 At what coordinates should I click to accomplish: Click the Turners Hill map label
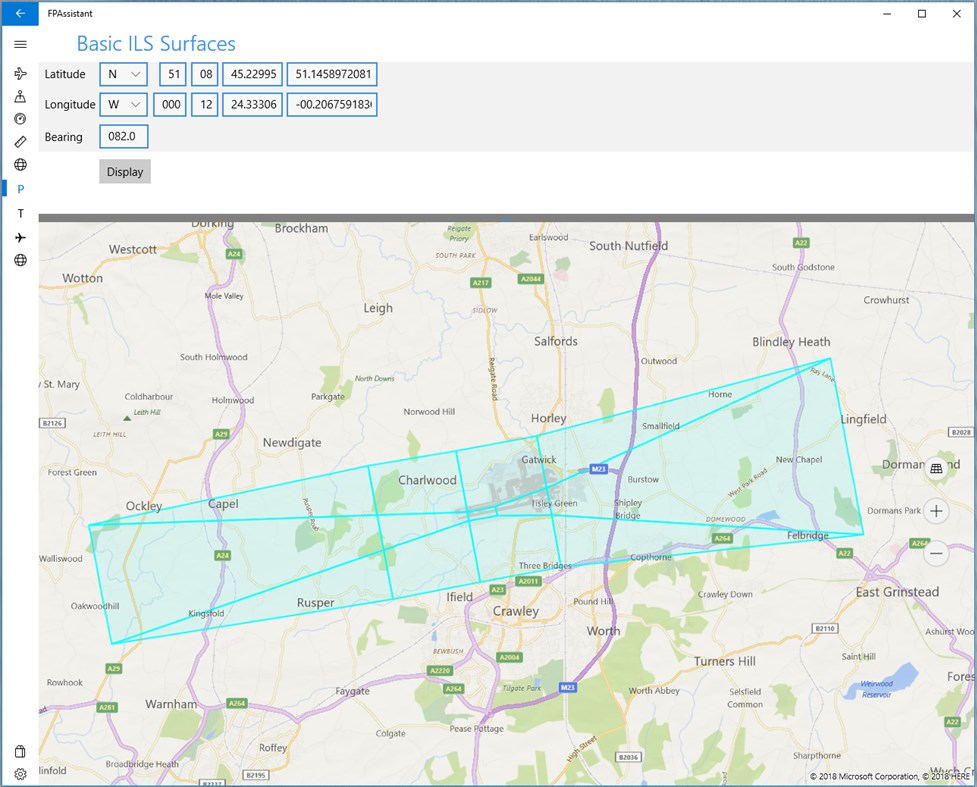725,661
